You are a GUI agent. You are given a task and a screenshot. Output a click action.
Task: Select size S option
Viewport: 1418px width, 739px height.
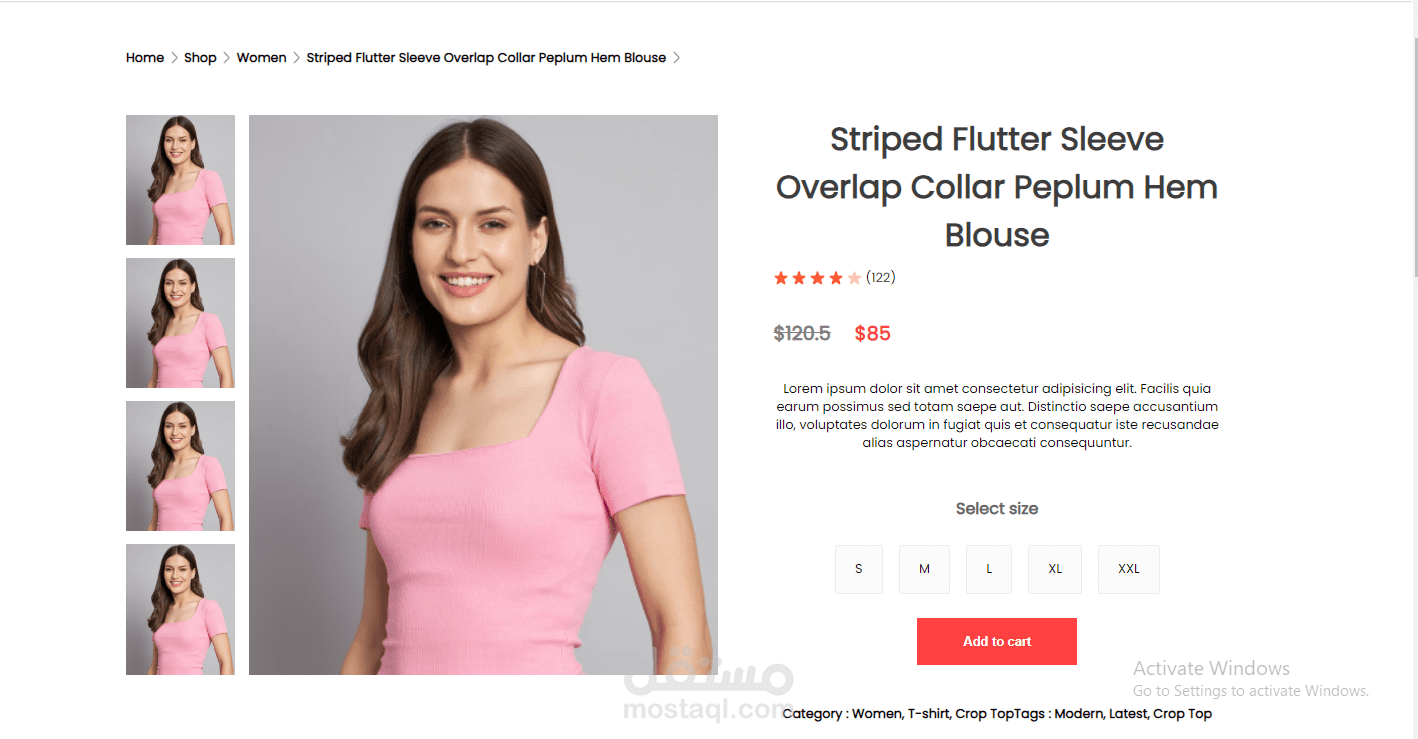coord(859,569)
